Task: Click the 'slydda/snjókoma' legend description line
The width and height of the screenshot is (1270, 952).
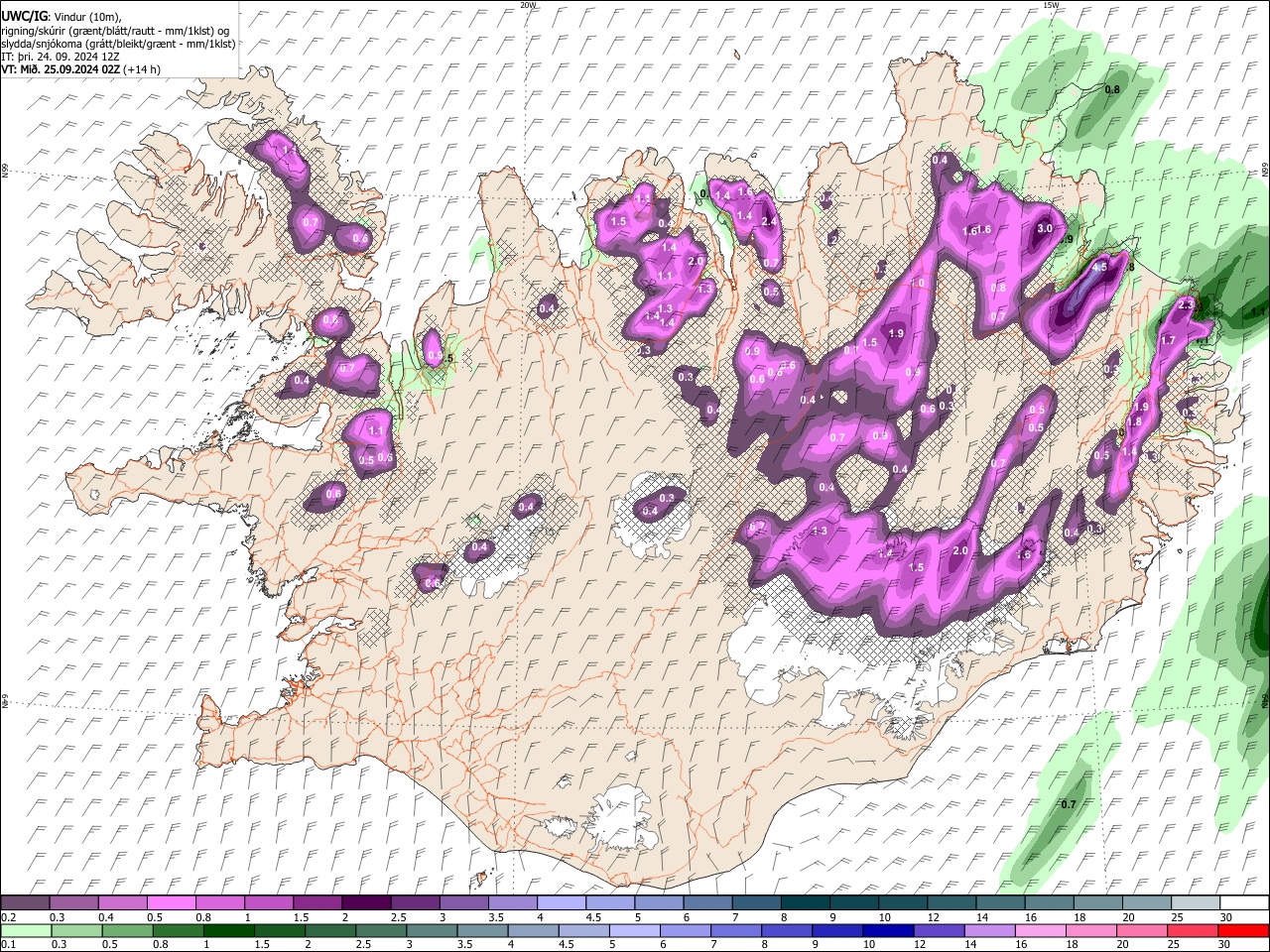Action: pyautogui.click(x=119, y=44)
